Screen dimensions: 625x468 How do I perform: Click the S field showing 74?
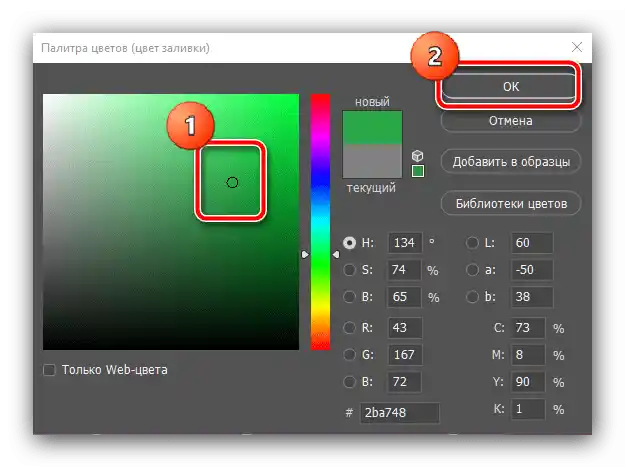point(404,270)
